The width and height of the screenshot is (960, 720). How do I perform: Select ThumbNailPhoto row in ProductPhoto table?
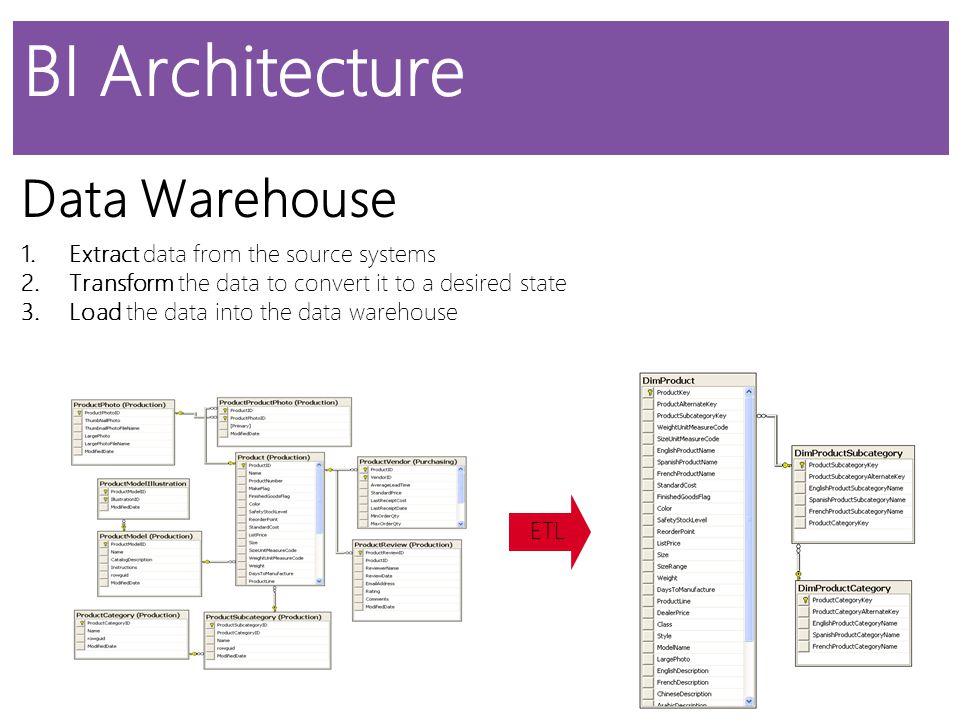pyautogui.click(x=123, y=421)
